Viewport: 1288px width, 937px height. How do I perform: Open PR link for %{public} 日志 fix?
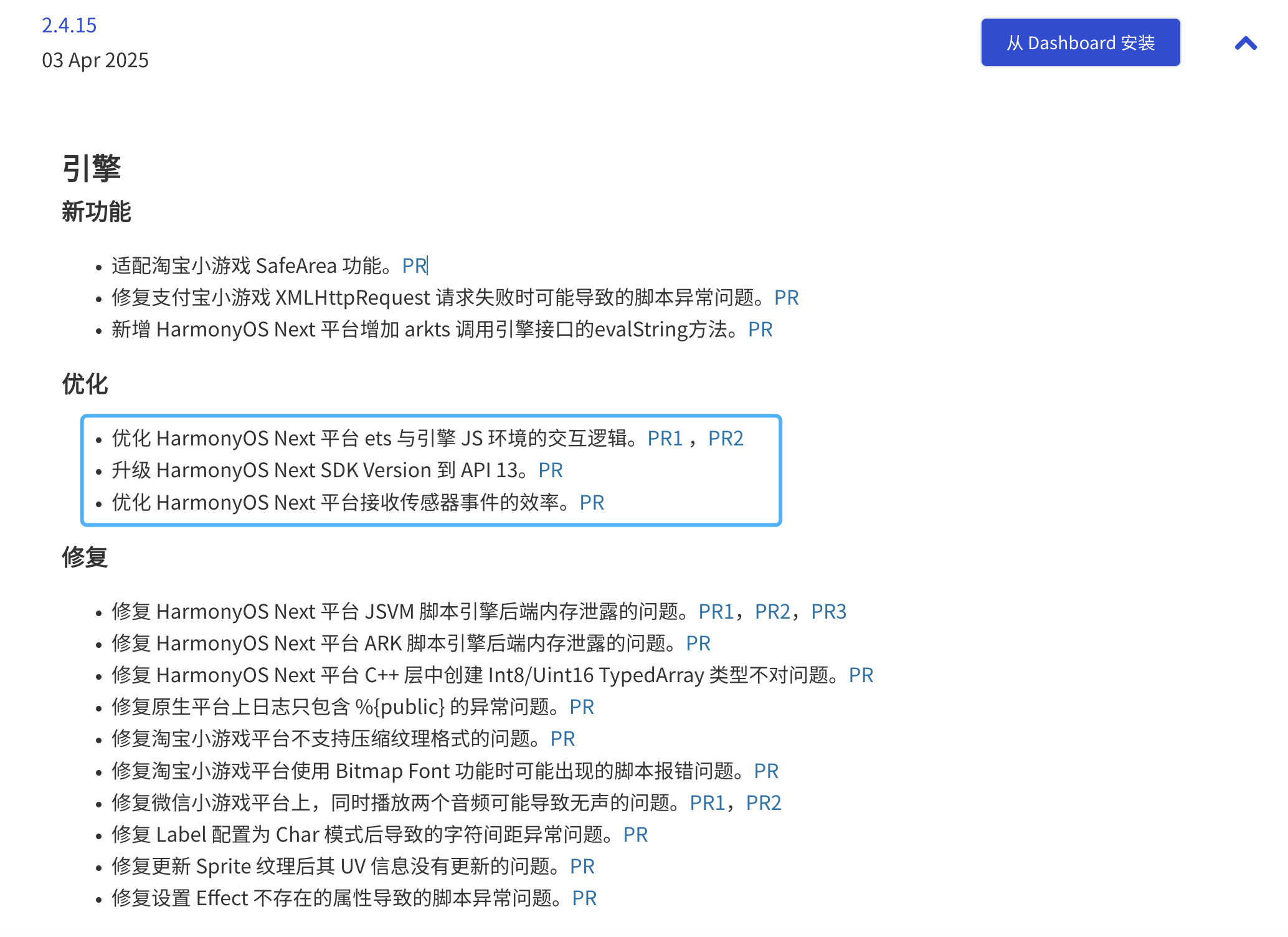coord(582,707)
